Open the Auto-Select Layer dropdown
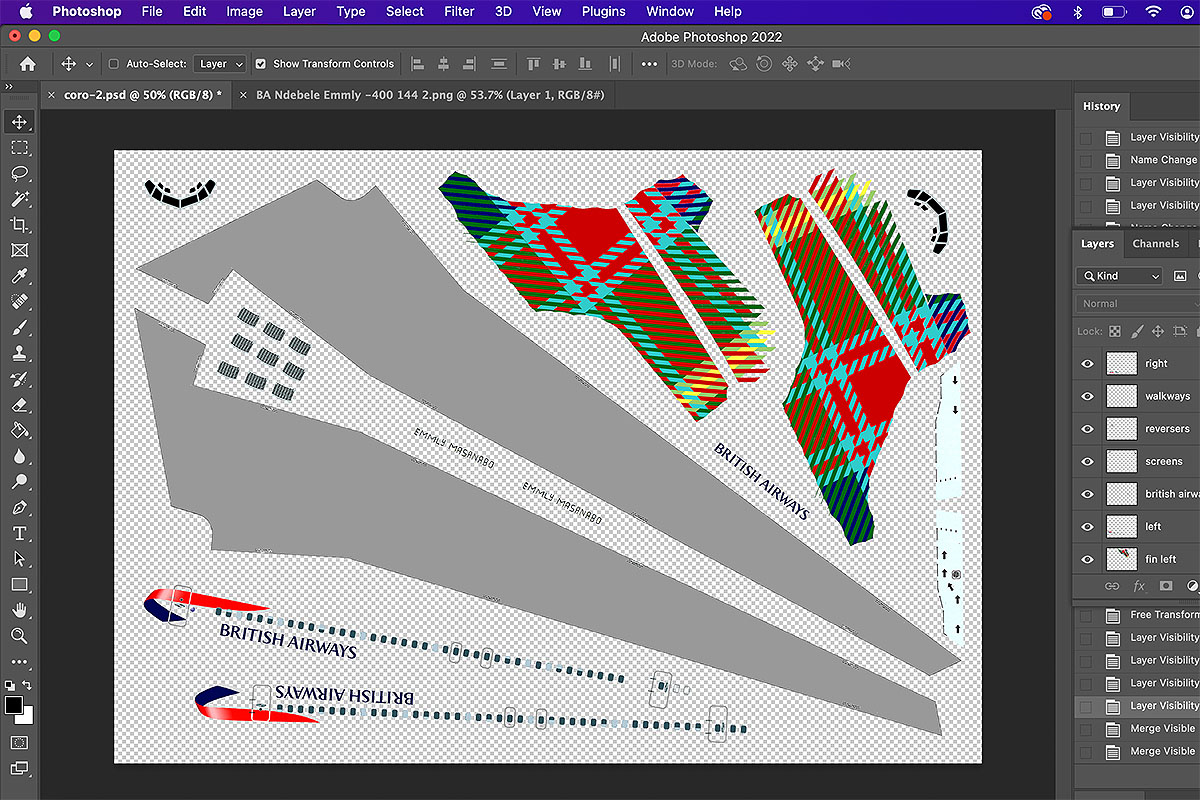This screenshot has width=1200, height=800. (x=220, y=64)
